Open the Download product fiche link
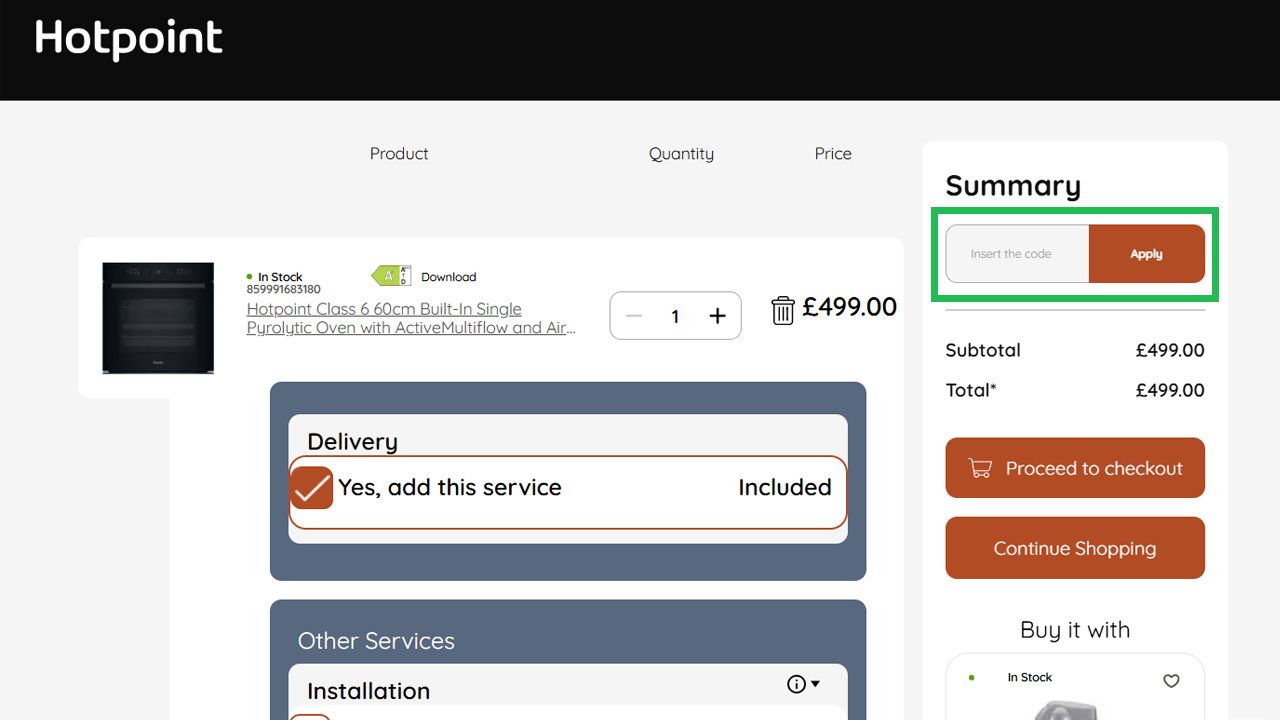The height and width of the screenshot is (720, 1280). click(x=448, y=277)
